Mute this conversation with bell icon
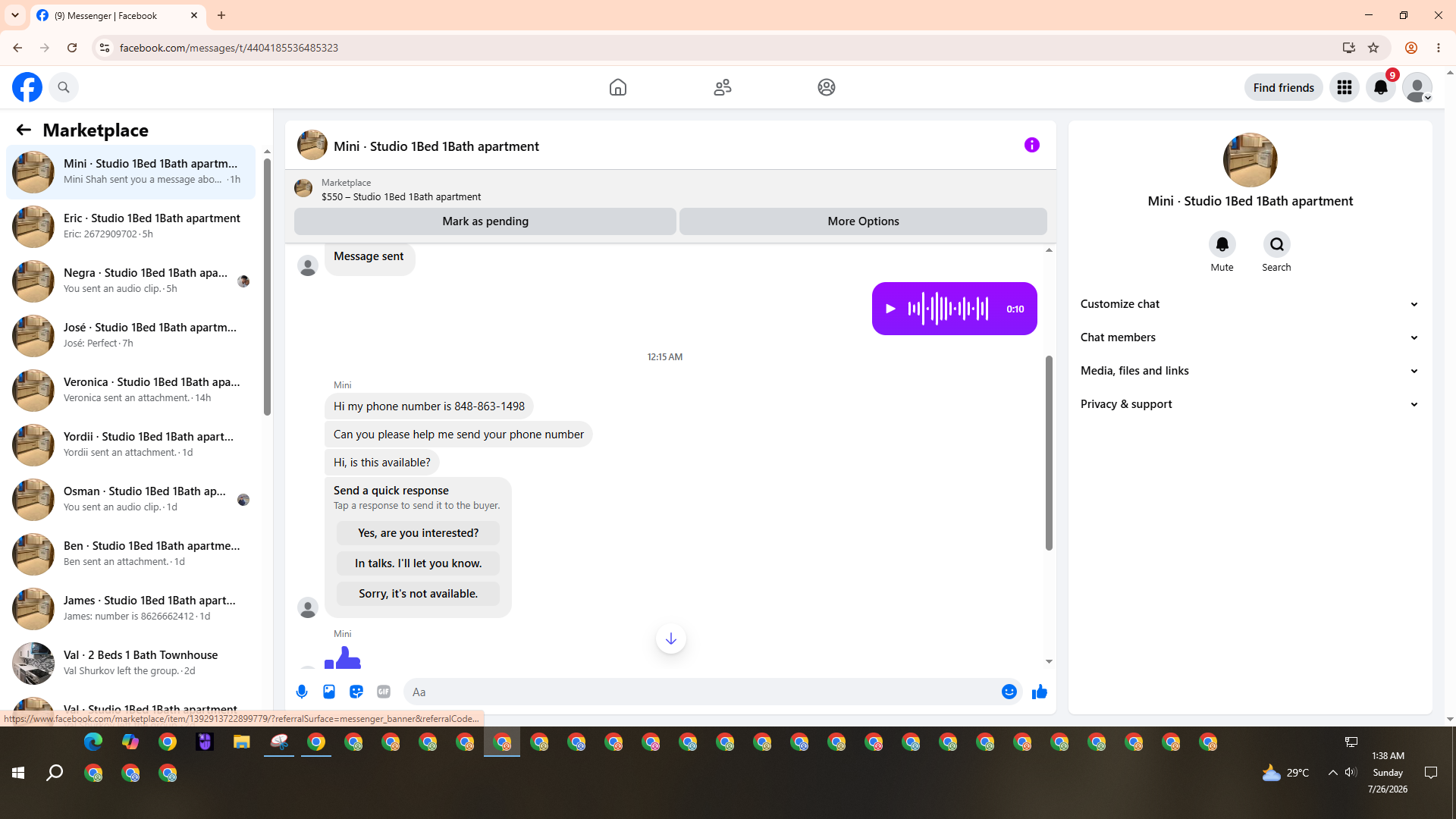Viewport: 1456px width, 819px height. pos(1222,244)
